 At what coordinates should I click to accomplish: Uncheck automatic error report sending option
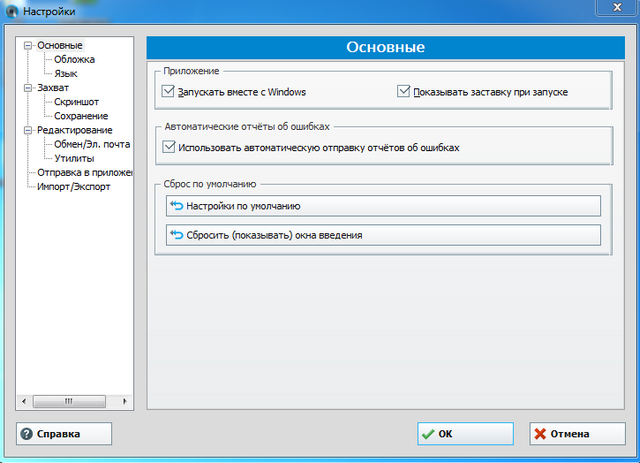click(x=168, y=148)
